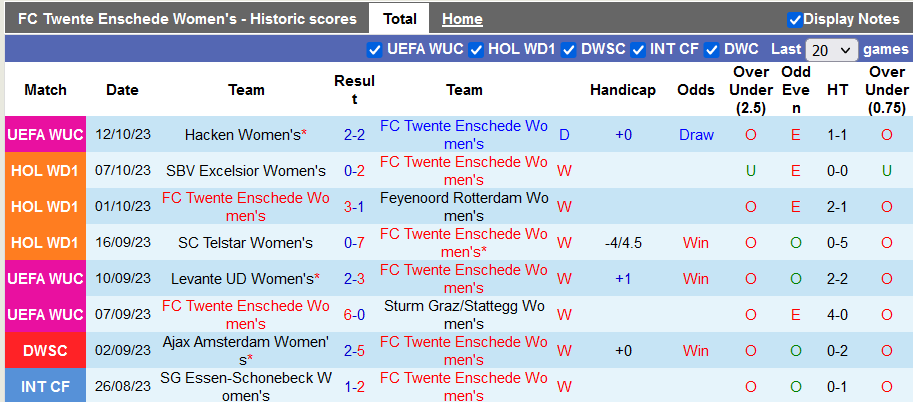Open the 6-0 match result

(x=354, y=314)
